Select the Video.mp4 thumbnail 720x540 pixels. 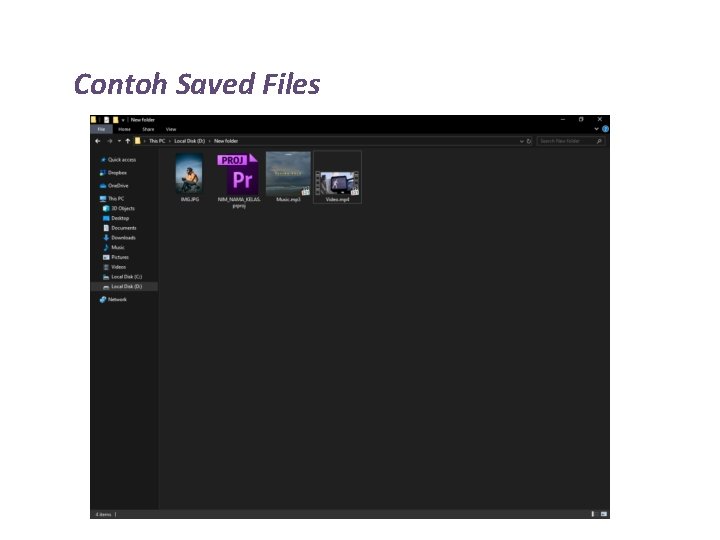click(338, 183)
